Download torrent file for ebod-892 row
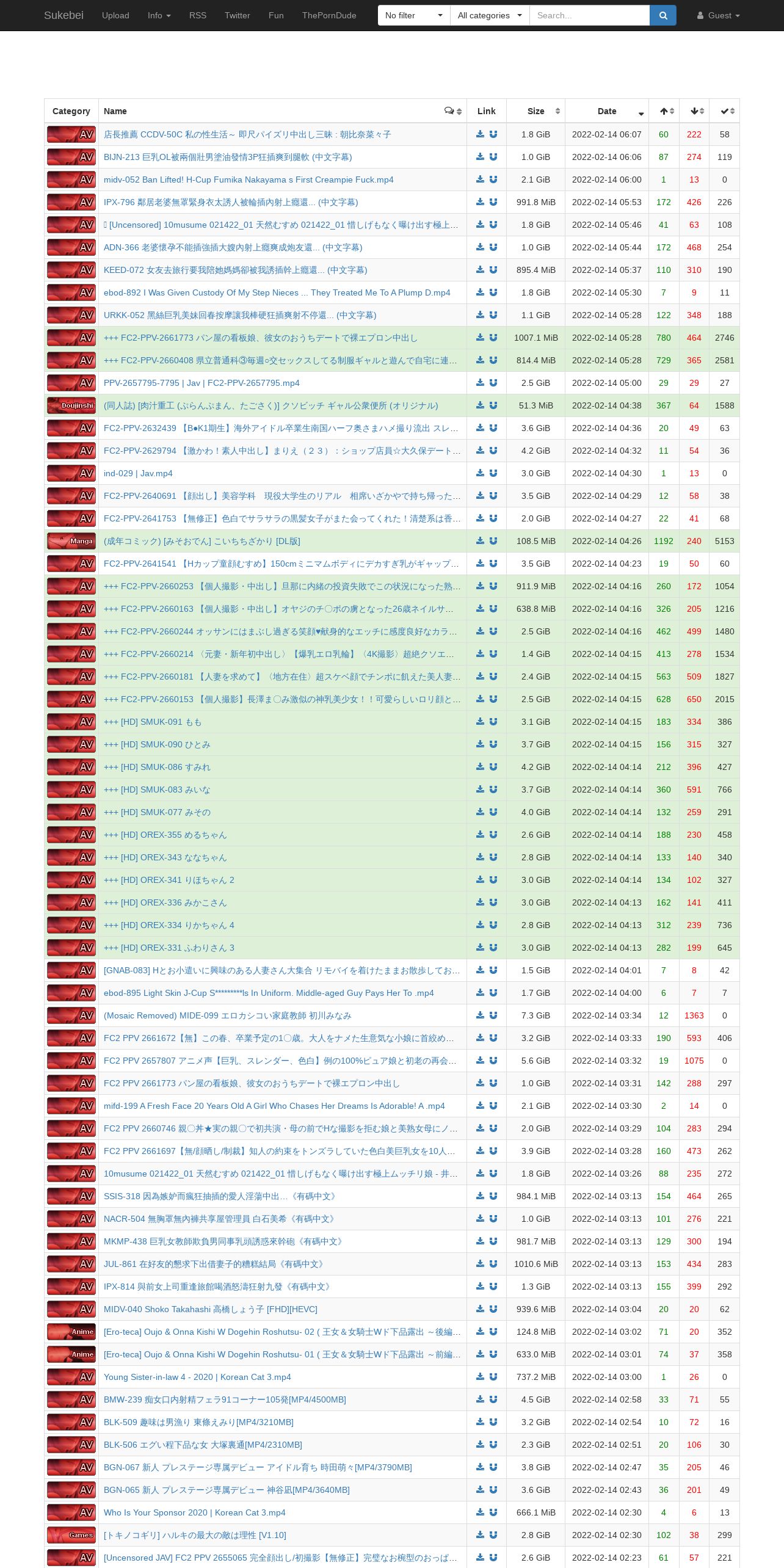 point(481,292)
